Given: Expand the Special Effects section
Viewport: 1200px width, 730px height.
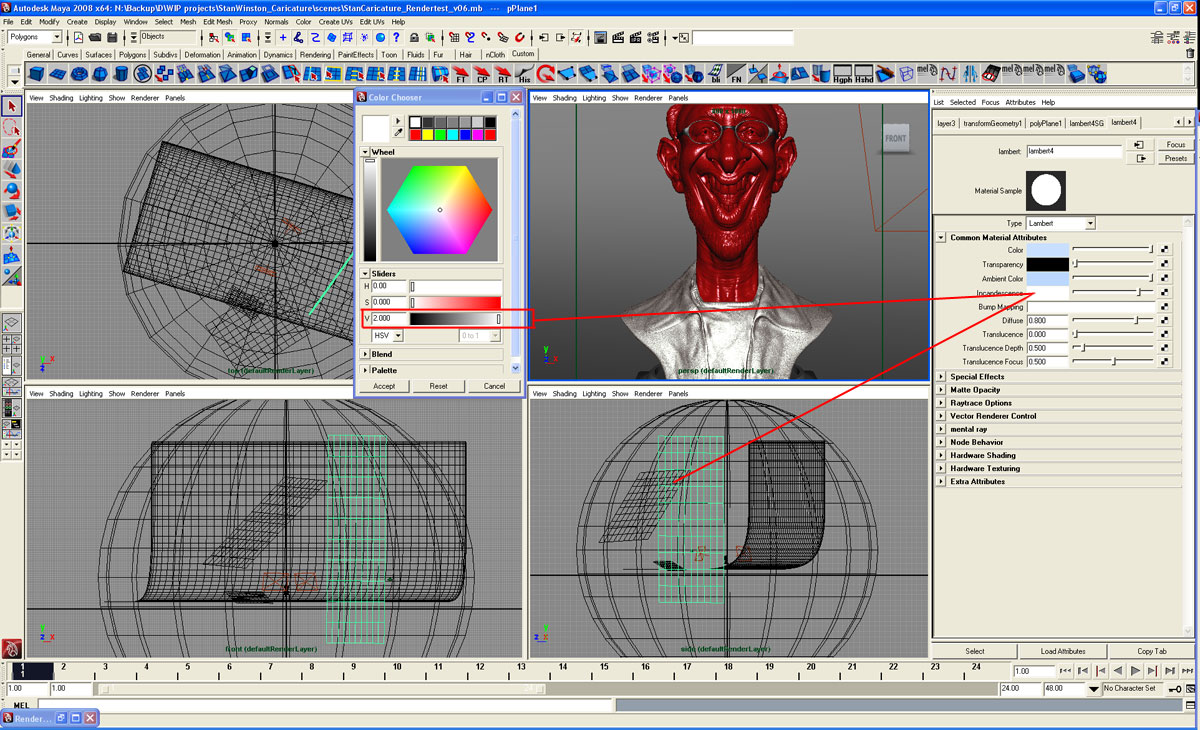Looking at the screenshot, I should click(941, 377).
